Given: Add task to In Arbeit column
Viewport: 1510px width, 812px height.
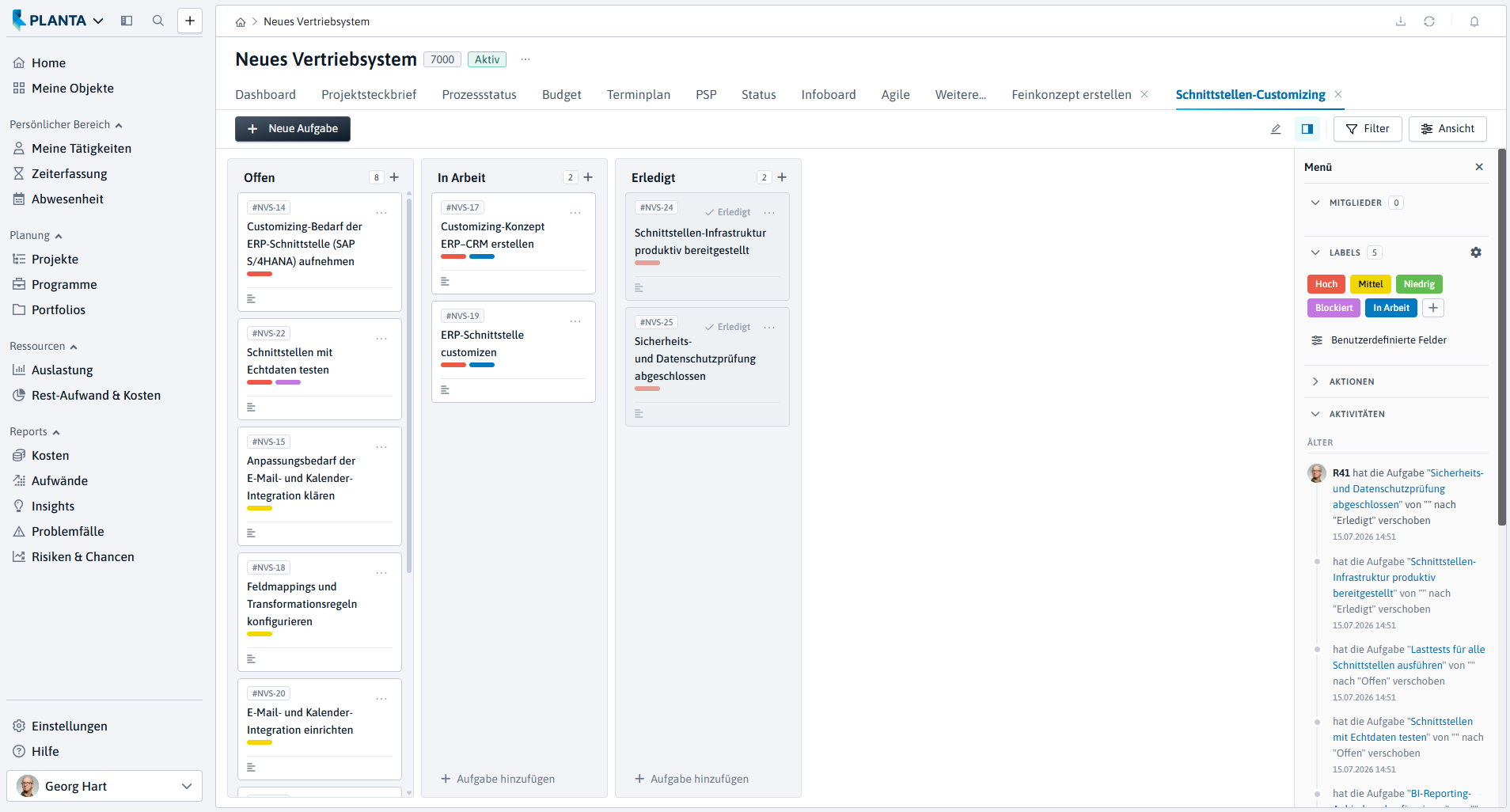Looking at the screenshot, I should 588,177.
